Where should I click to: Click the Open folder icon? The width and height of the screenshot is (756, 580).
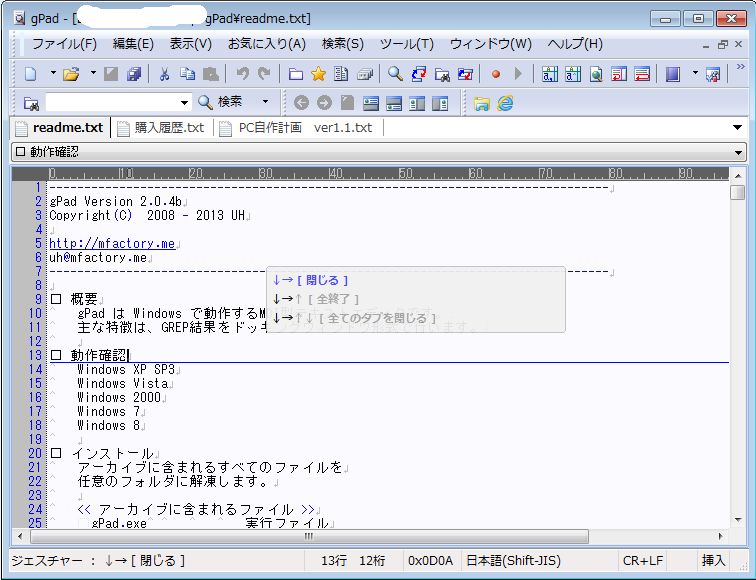pos(71,74)
